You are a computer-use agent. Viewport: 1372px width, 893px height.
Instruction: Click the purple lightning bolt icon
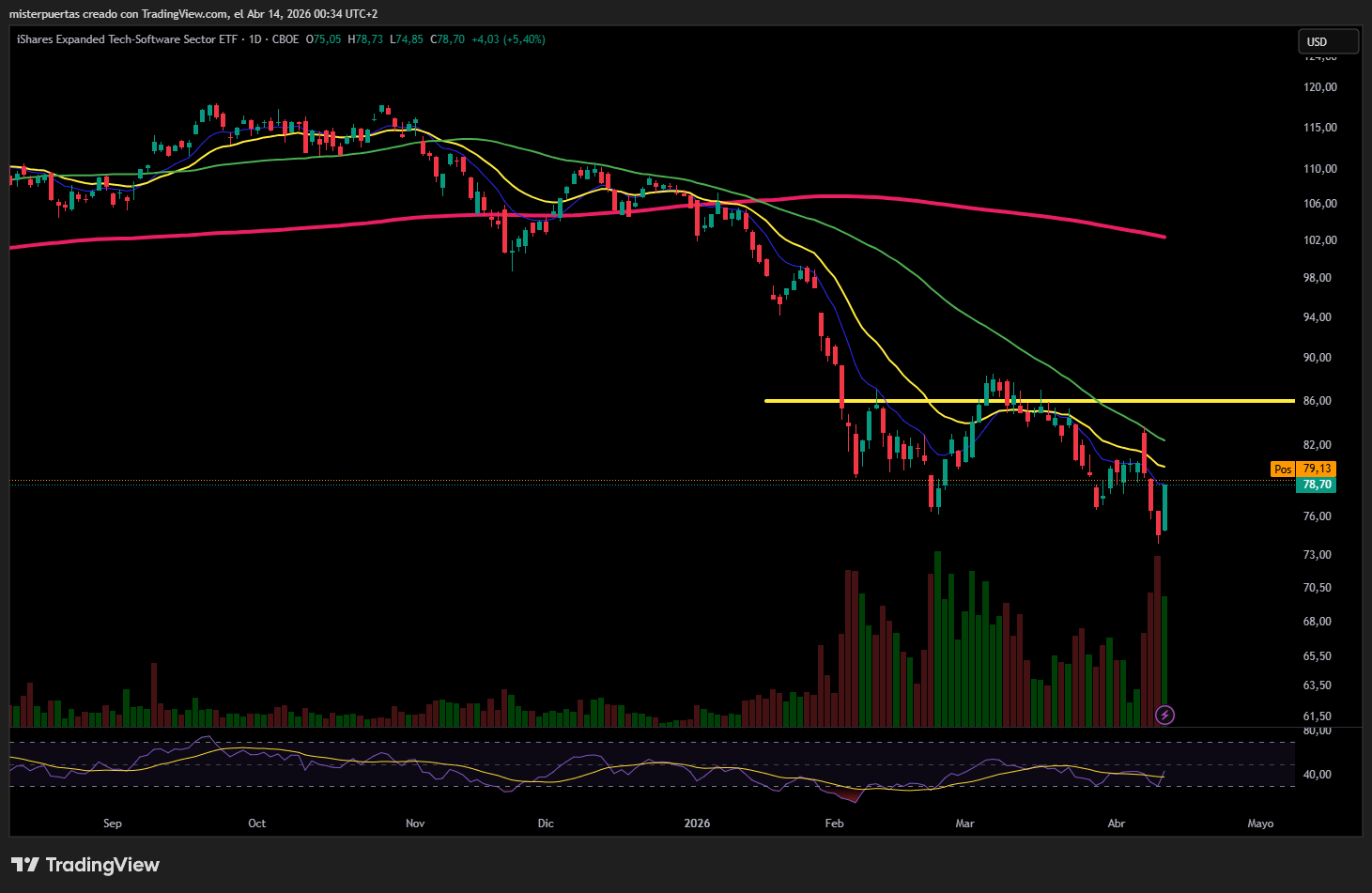click(1164, 716)
